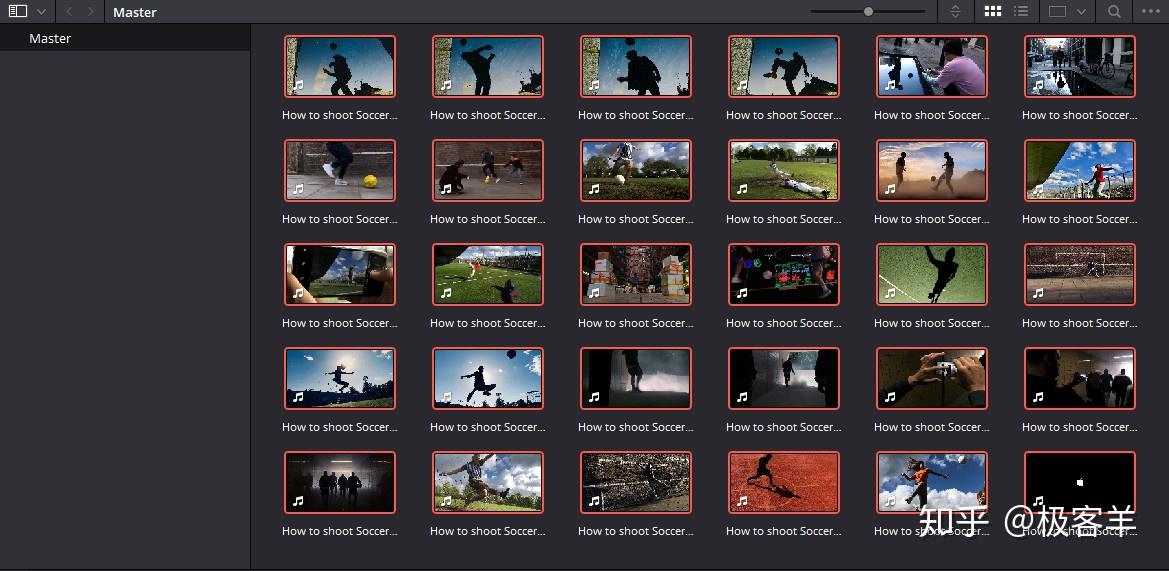The image size is (1169, 571).
Task: Select clip of feet with yellow ball
Action: coord(340,171)
